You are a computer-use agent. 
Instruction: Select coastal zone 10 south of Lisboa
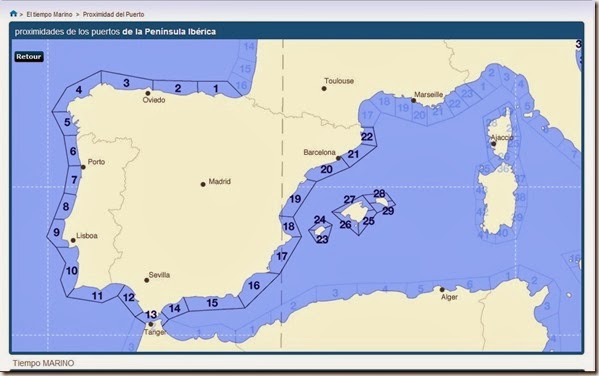pos(72,271)
